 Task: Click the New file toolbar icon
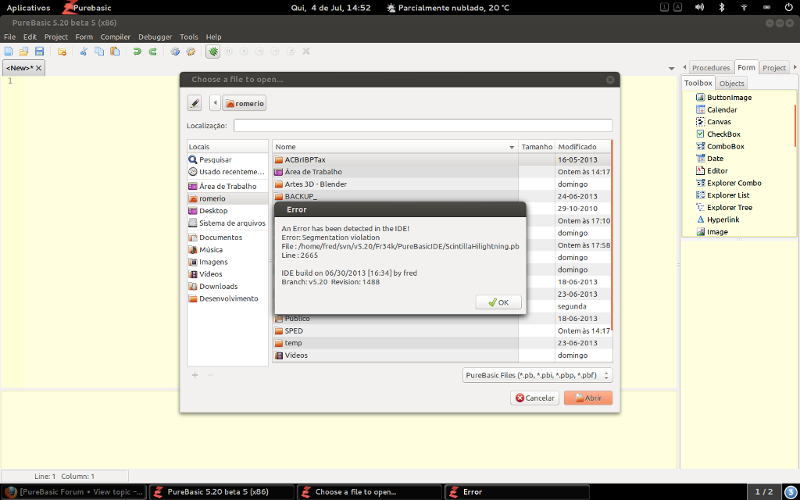(x=10, y=51)
